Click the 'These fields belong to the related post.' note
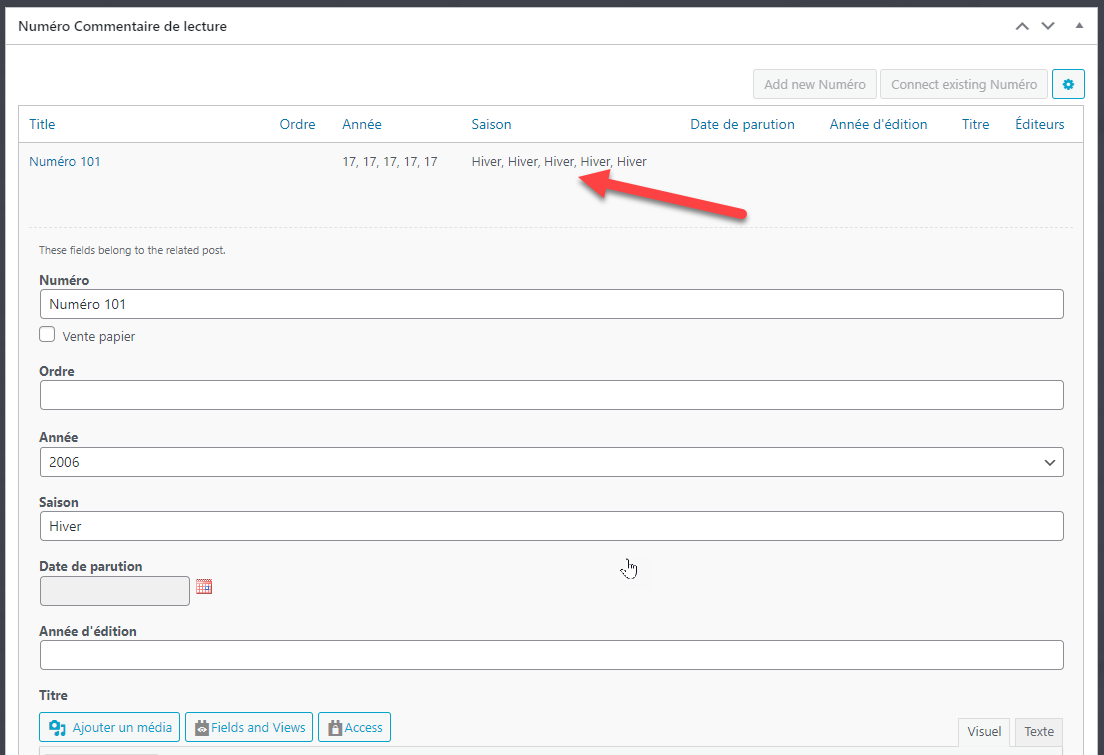 [132, 250]
